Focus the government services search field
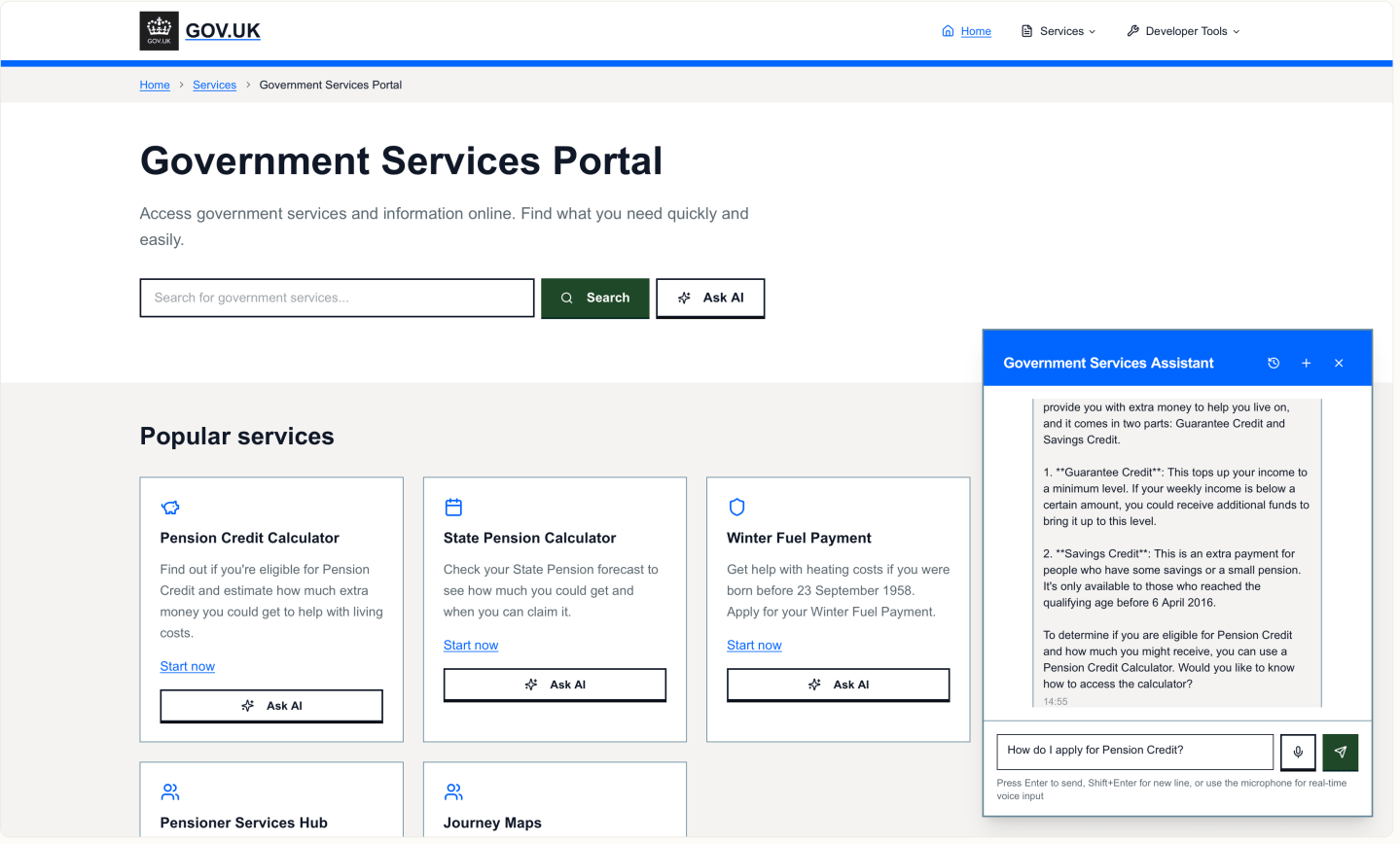 tap(337, 298)
